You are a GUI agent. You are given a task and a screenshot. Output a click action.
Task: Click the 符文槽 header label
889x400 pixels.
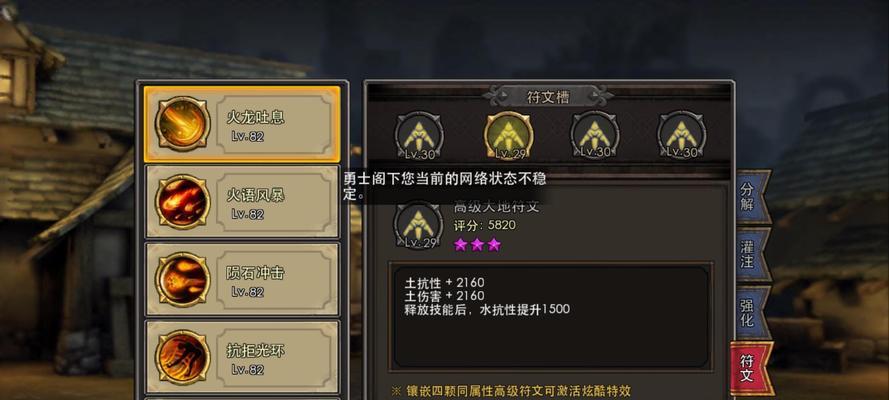pos(548,96)
